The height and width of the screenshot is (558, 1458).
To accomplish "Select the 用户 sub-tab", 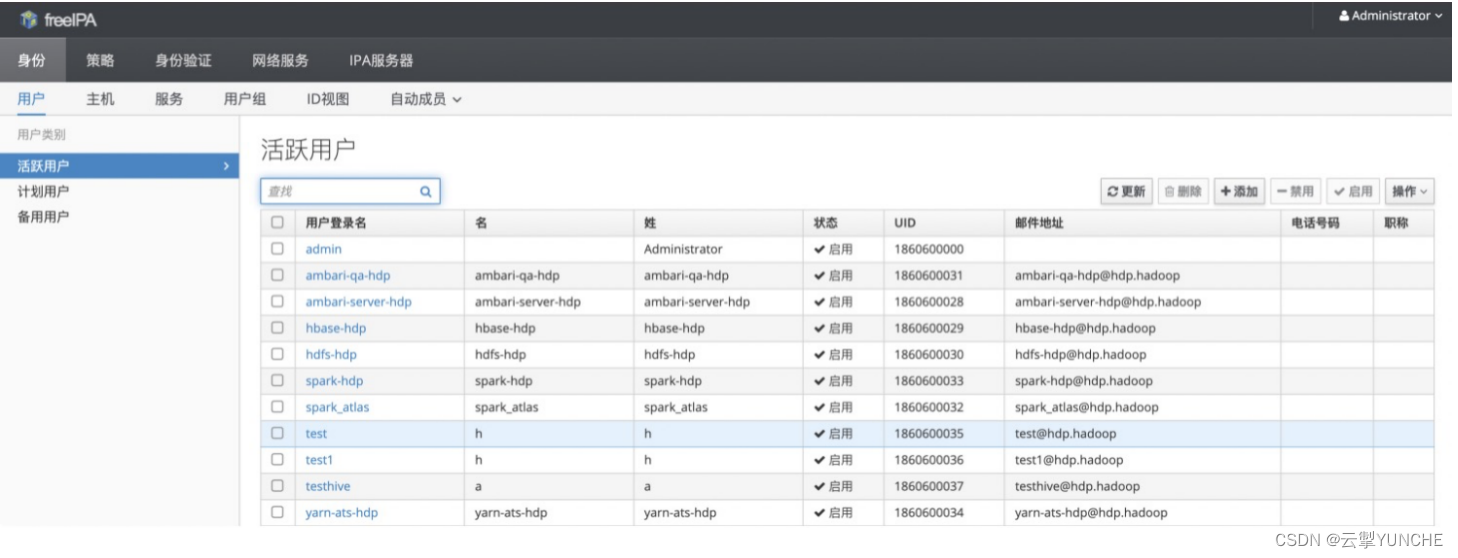I will point(31,99).
